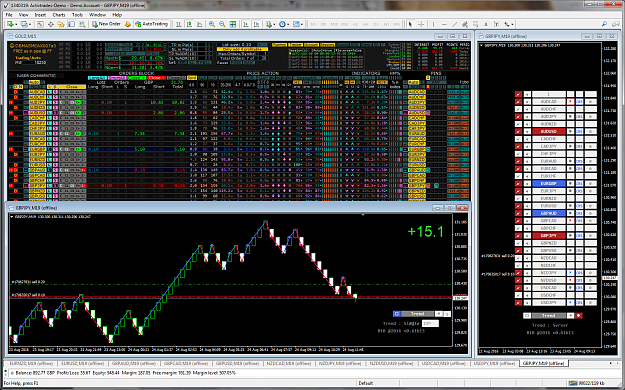Open MetaEditor icon beside New Order
This screenshot has height=390, width=625.
pyautogui.click(x=128, y=24)
